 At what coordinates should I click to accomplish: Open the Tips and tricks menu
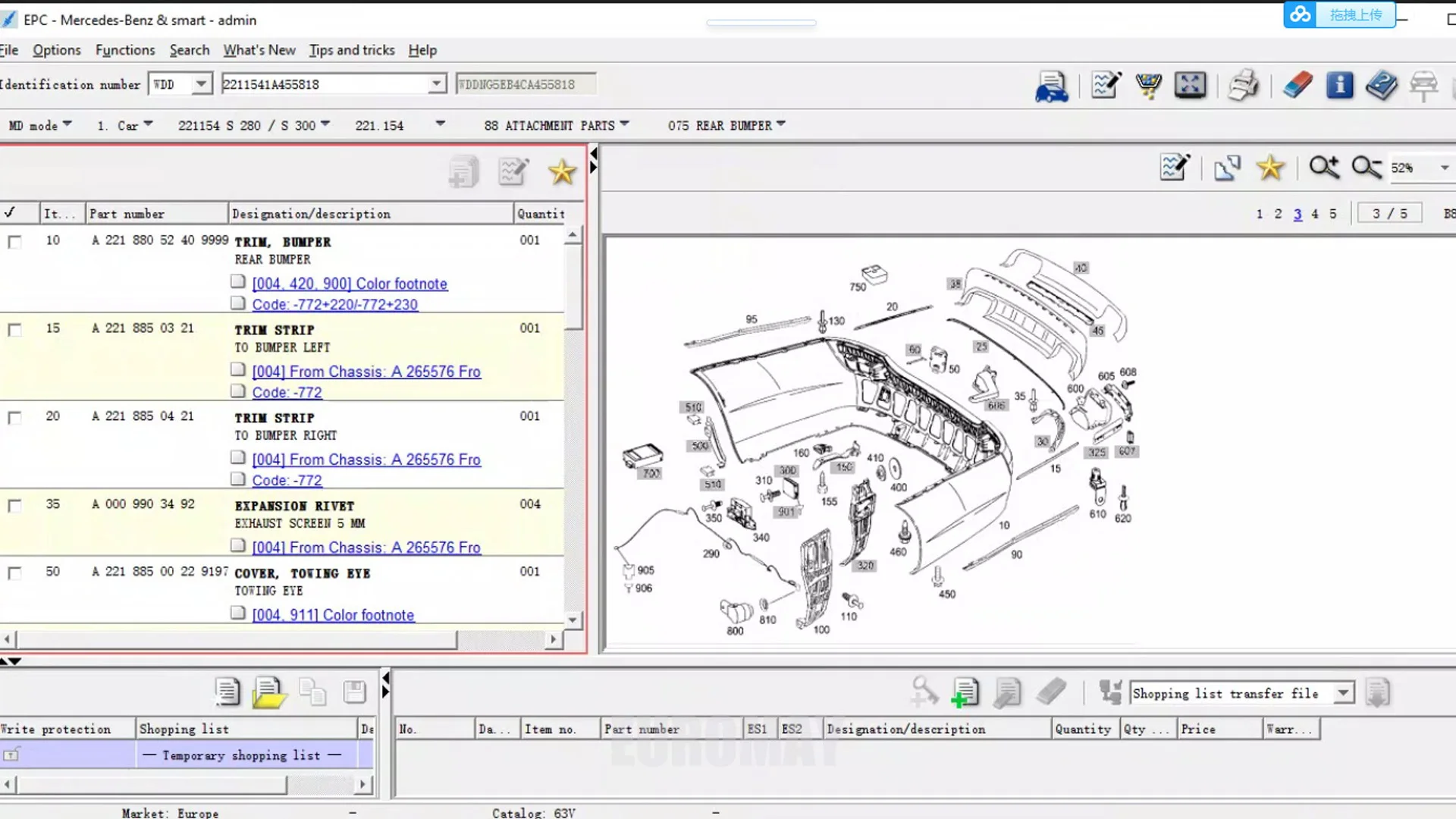tap(351, 50)
